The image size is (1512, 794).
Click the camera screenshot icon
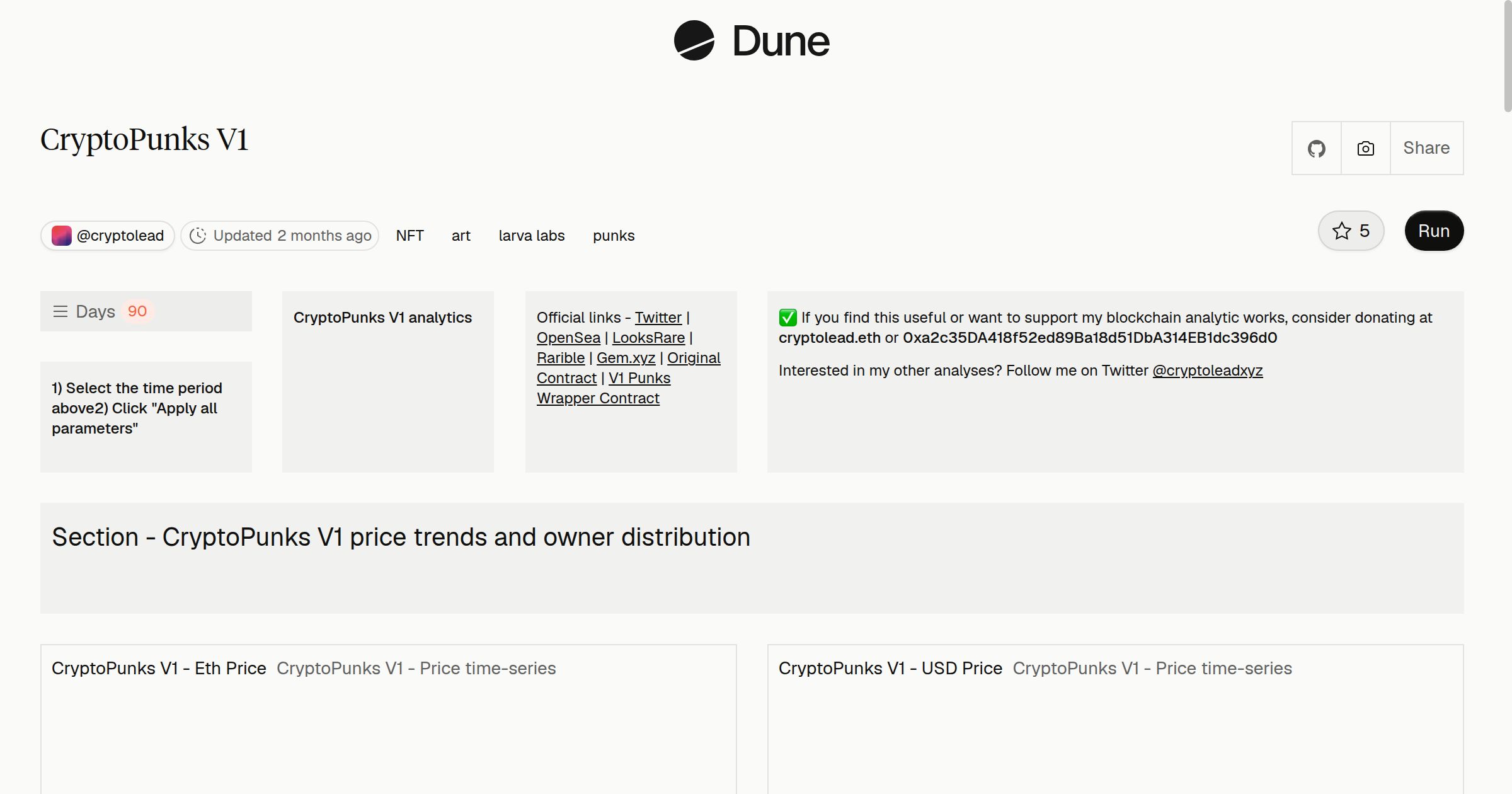1365,148
